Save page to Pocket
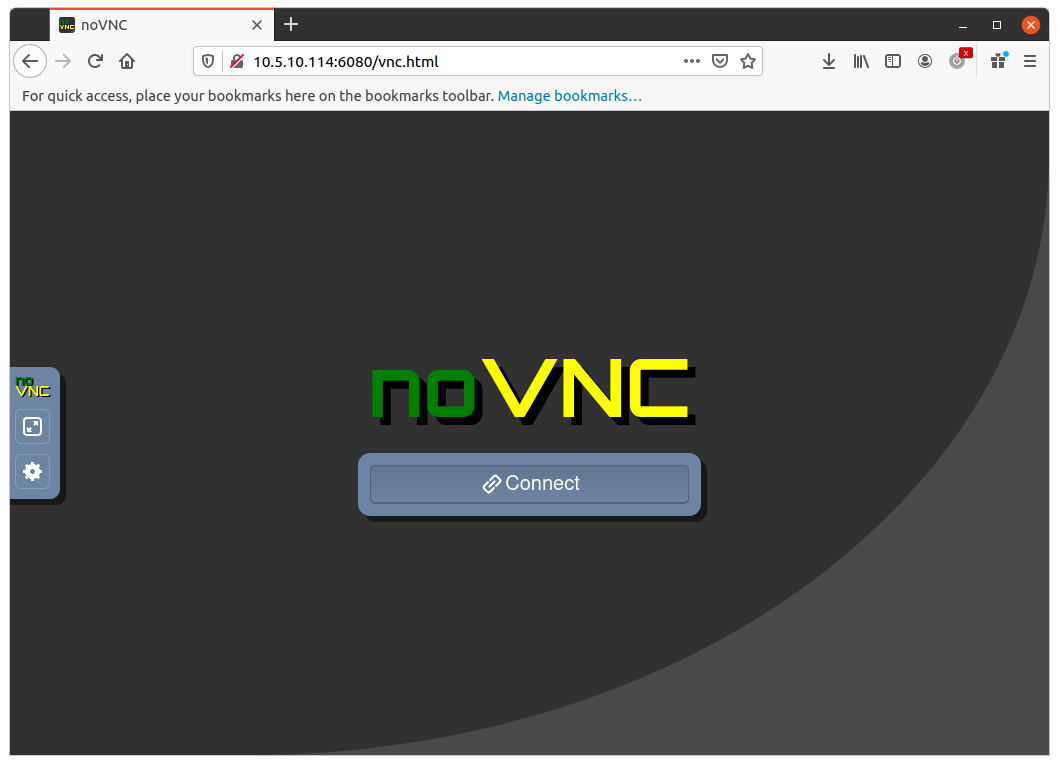The image size is (1059, 765). click(720, 61)
